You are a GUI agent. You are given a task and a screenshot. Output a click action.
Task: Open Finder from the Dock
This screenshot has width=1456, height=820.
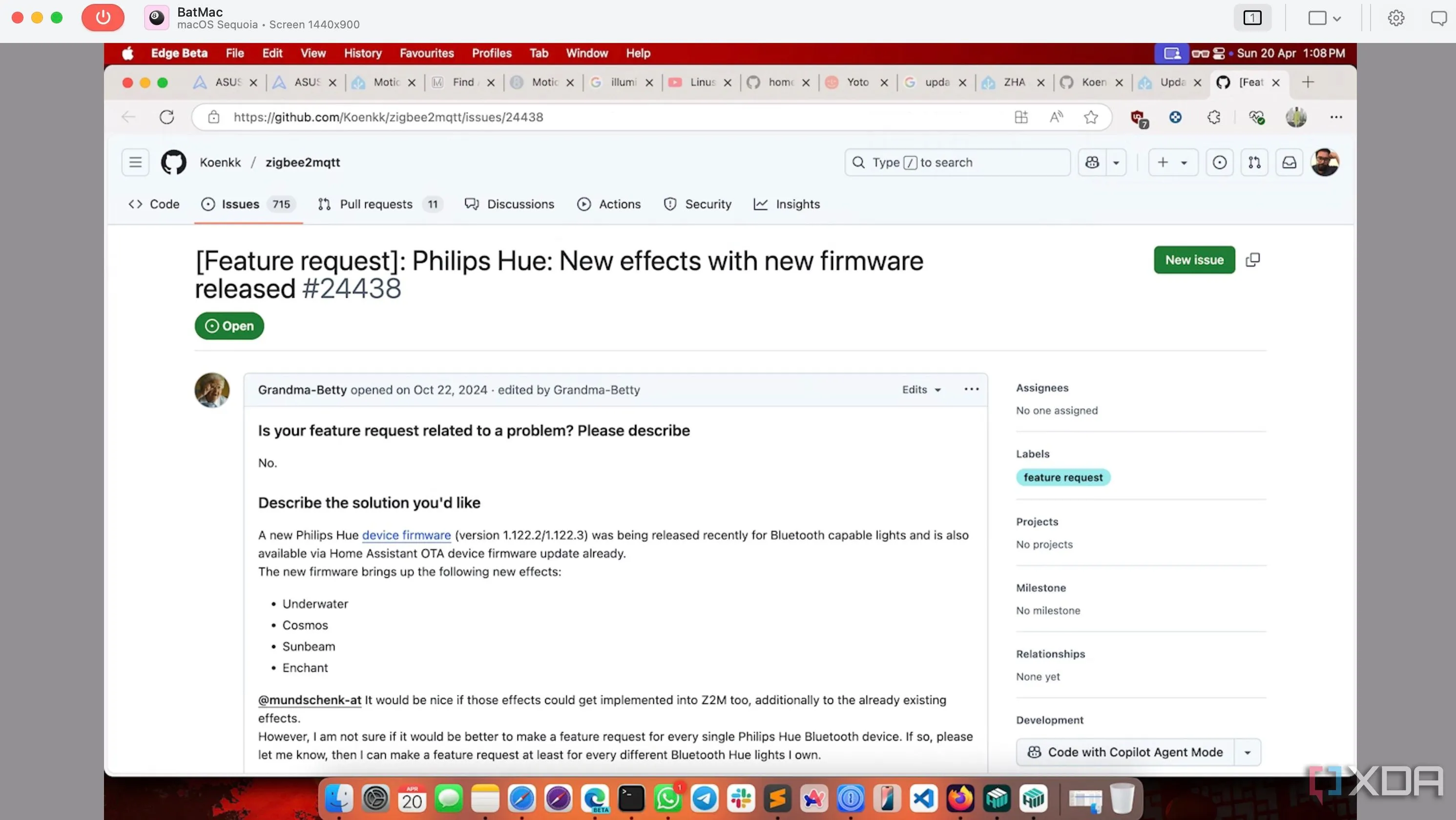(339, 799)
